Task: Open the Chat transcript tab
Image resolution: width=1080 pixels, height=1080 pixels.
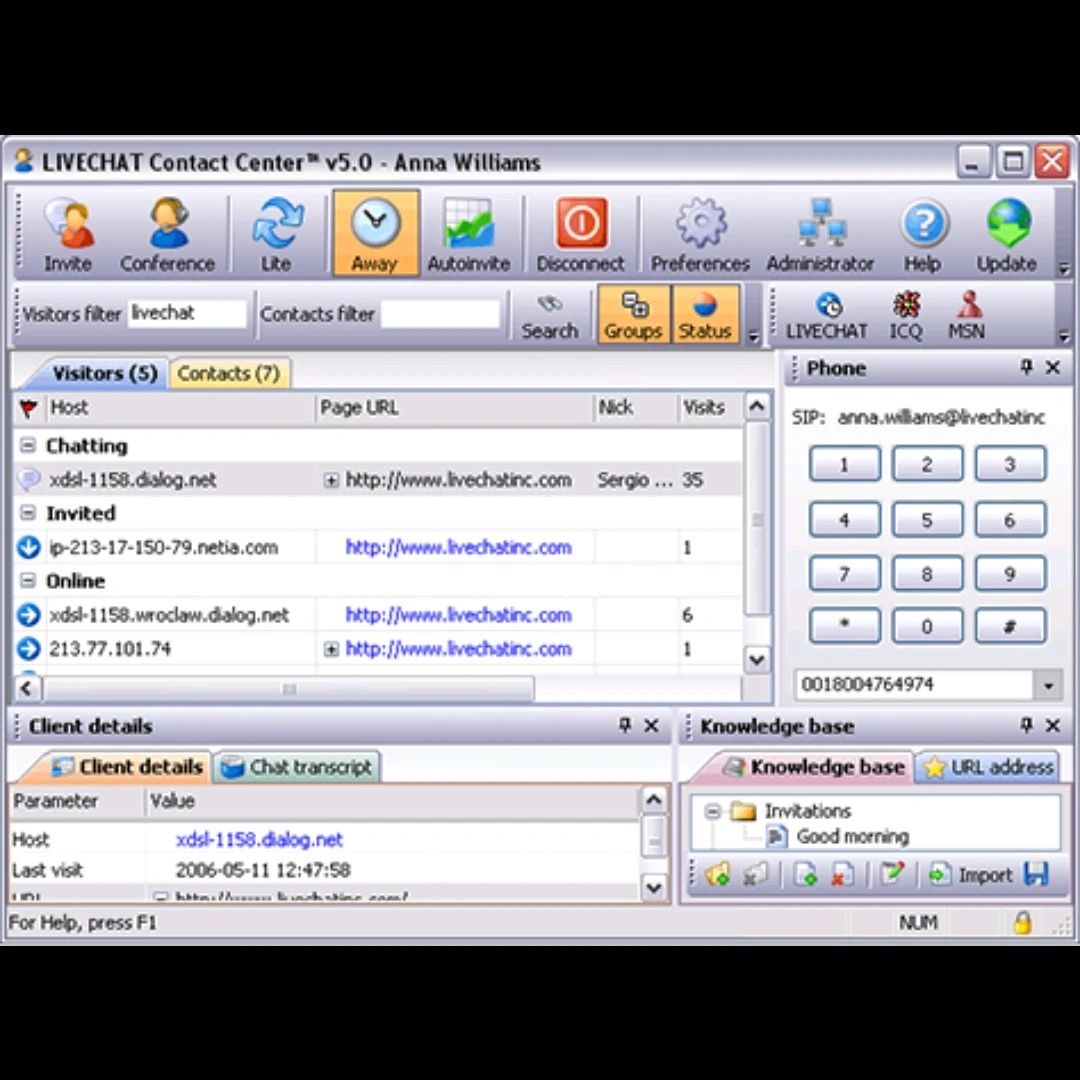Action: coord(297,767)
